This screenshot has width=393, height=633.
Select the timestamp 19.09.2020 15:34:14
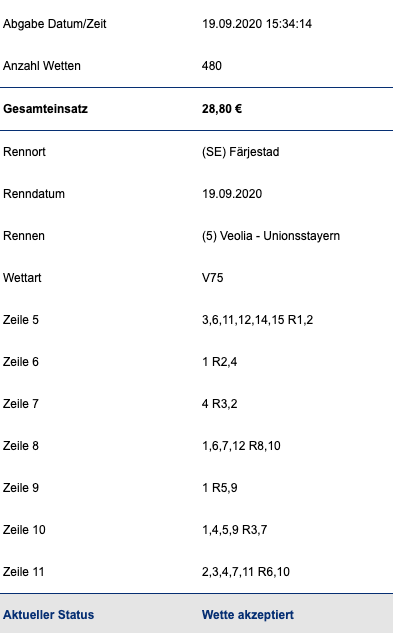(x=257, y=24)
